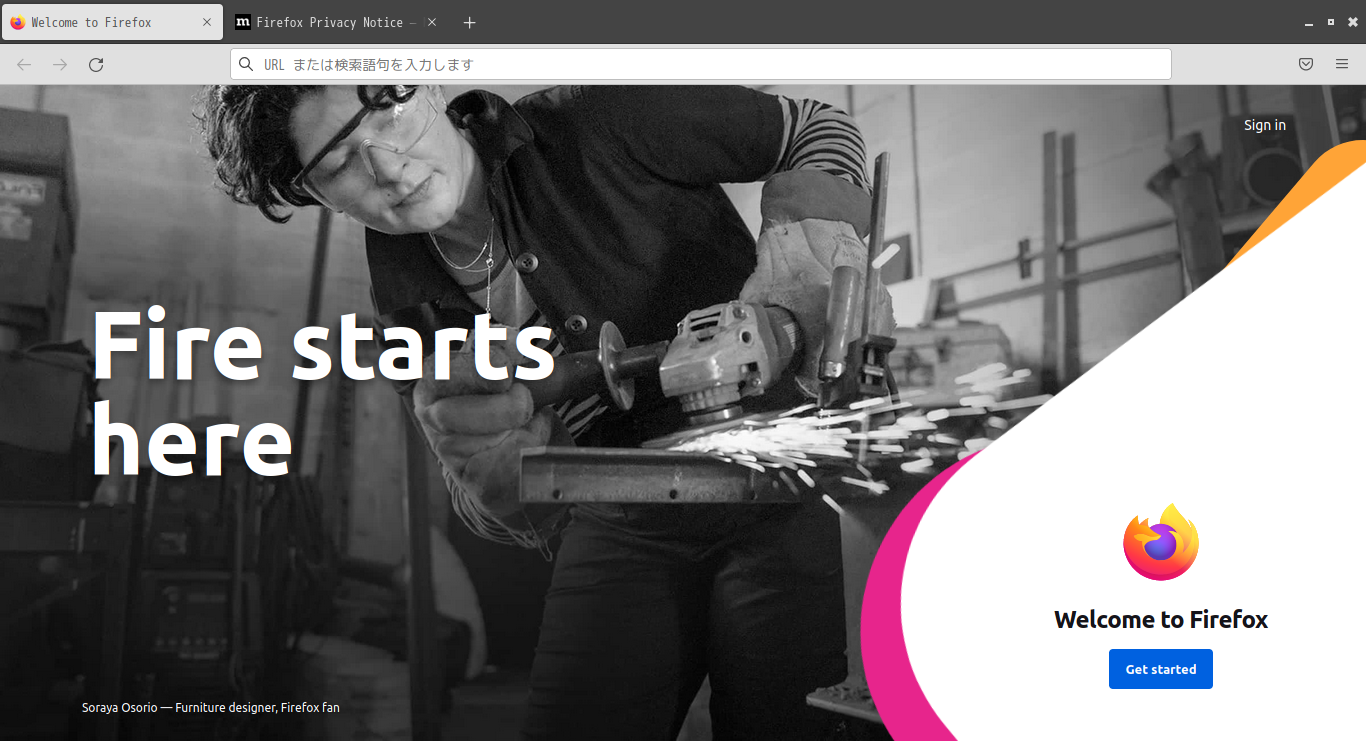Click the Get started button

pyautogui.click(x=1161, y=669)
